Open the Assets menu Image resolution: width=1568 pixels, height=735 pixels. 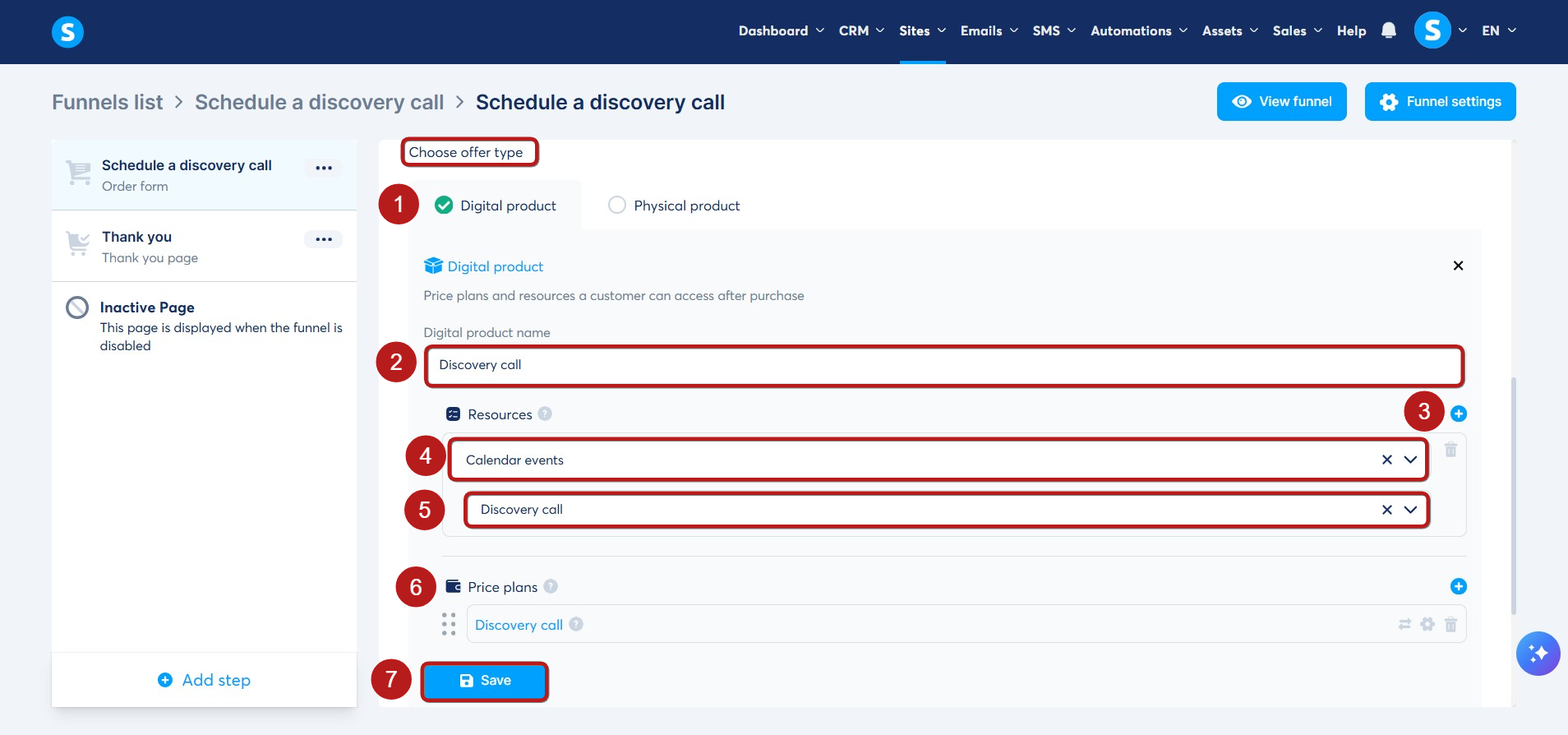(1230, 31)
